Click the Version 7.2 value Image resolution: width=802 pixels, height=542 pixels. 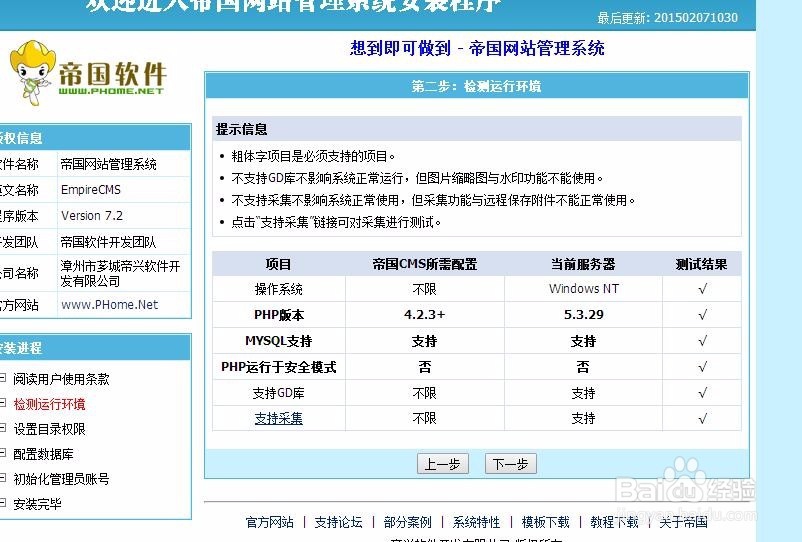pos(92,216)
